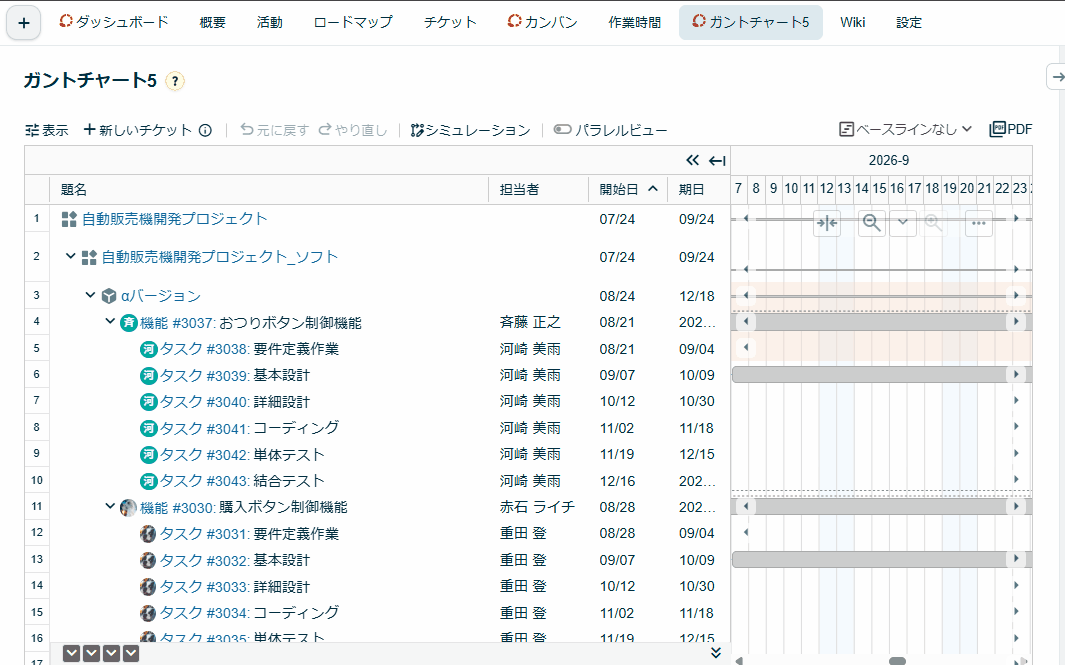Screen dimensions: 1065x665
Task: Open the αバージョン version link
Action: coord(161,296)
